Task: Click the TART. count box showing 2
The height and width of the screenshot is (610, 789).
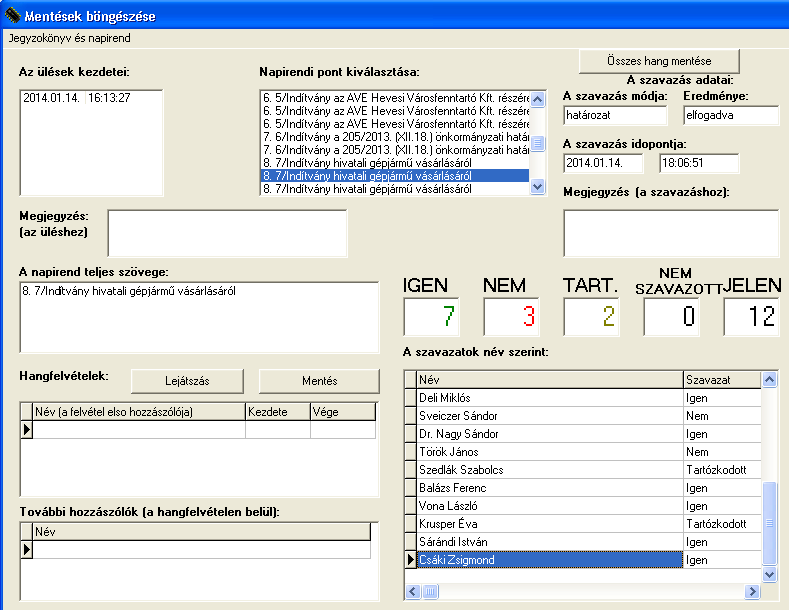Action: click(591, 317)
